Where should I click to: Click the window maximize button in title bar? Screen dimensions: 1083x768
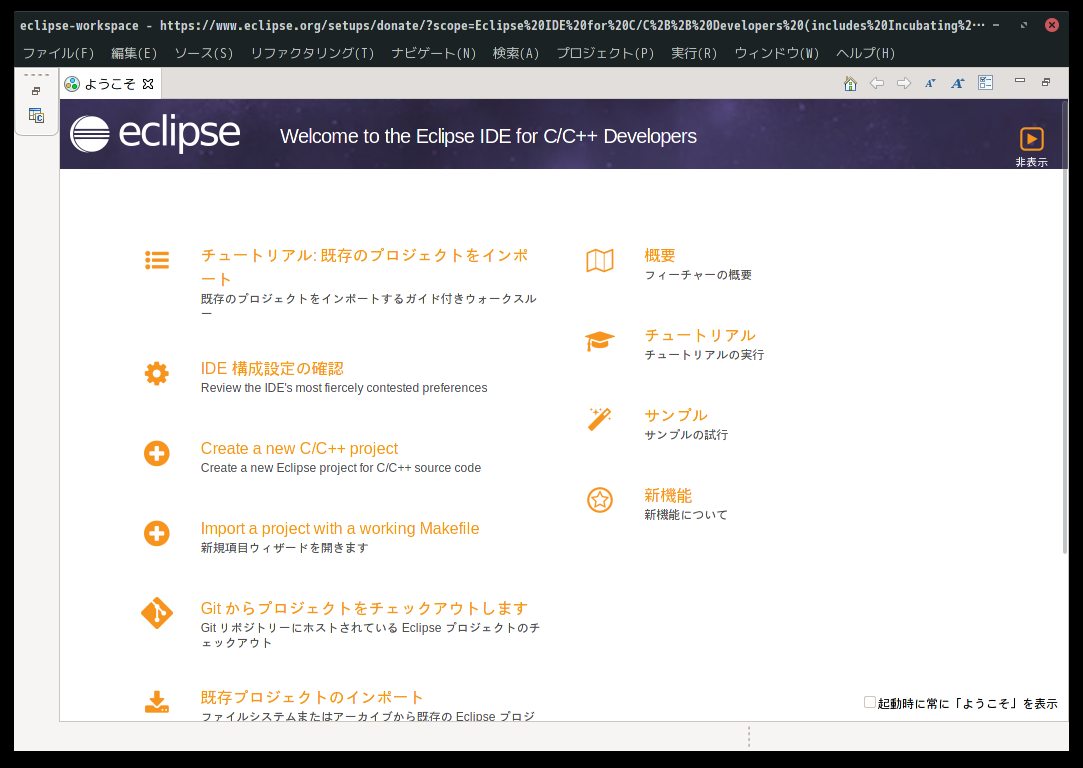pos(1024,26)
